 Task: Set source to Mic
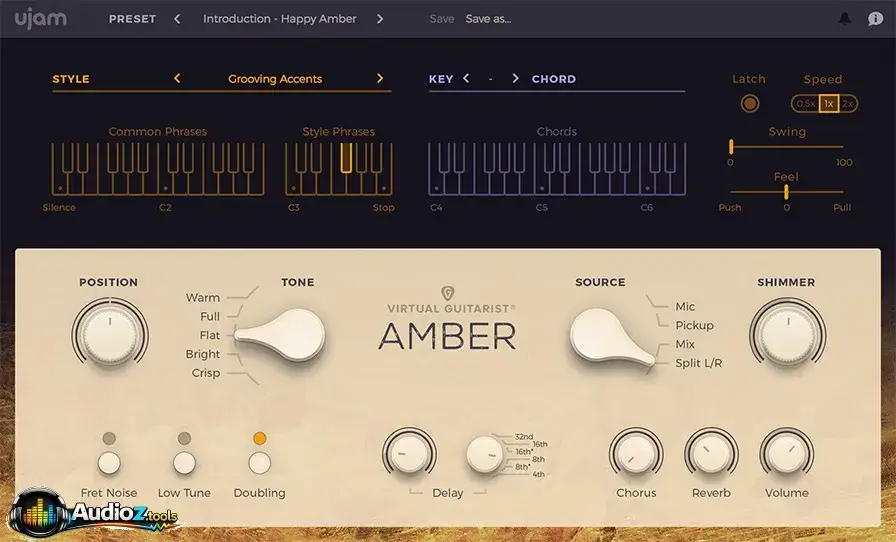[685, 306]
